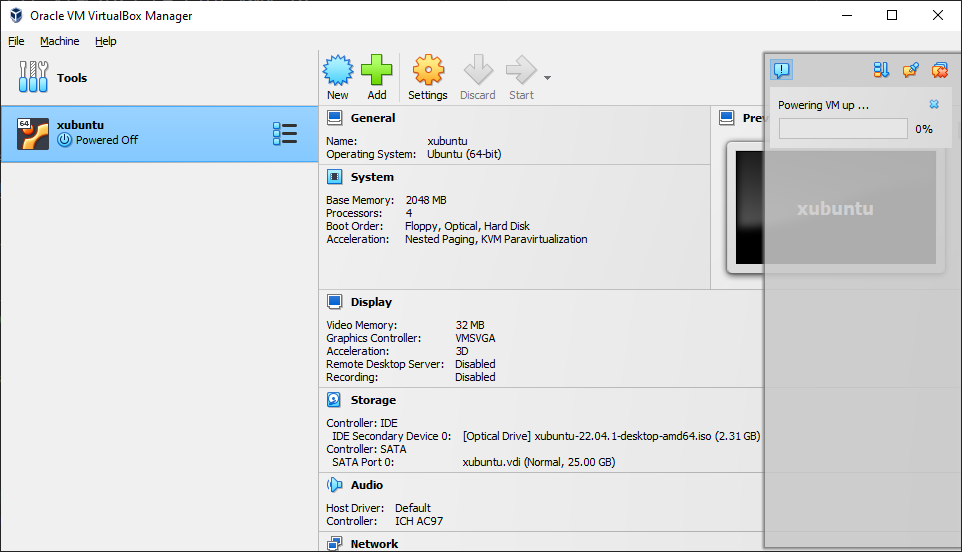Click the General section monitor icon
This screenshot has height=552, width=962.
(334, 118)
